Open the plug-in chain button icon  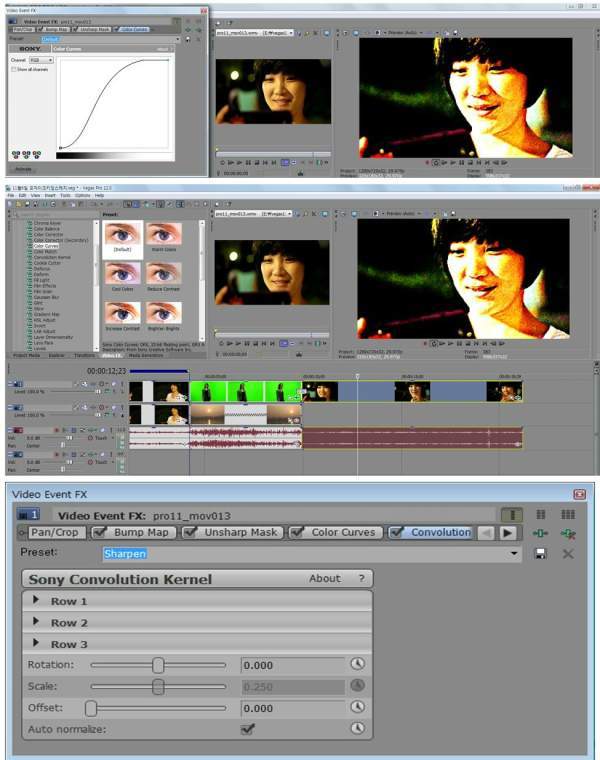pos(540,533)
